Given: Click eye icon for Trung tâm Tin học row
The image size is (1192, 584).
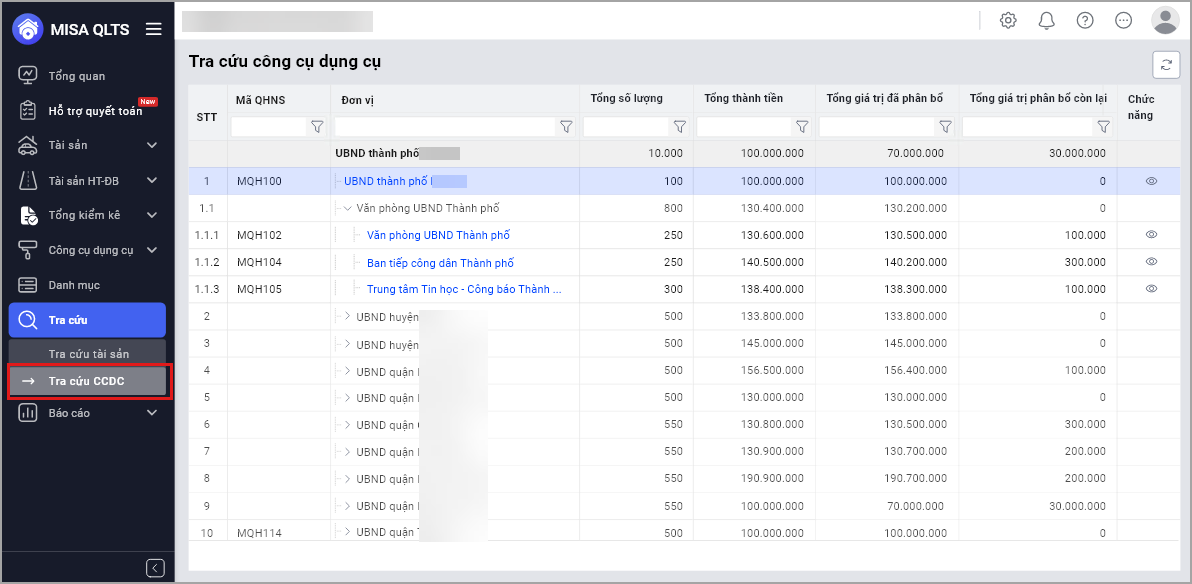Looking at the screenshot, I should point(1151,289).
